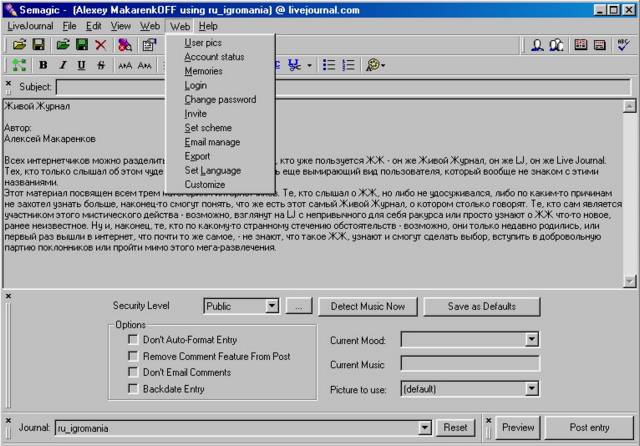Insert a numbered list
This screenshot has height=446, width=640.
(348, 65)
